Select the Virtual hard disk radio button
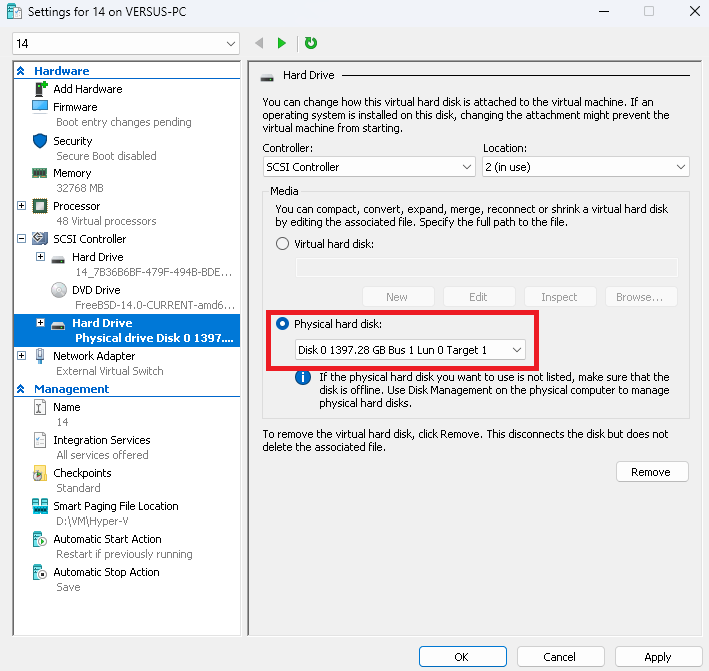Viewport: 709px width, 671px height. pos(282,244)
